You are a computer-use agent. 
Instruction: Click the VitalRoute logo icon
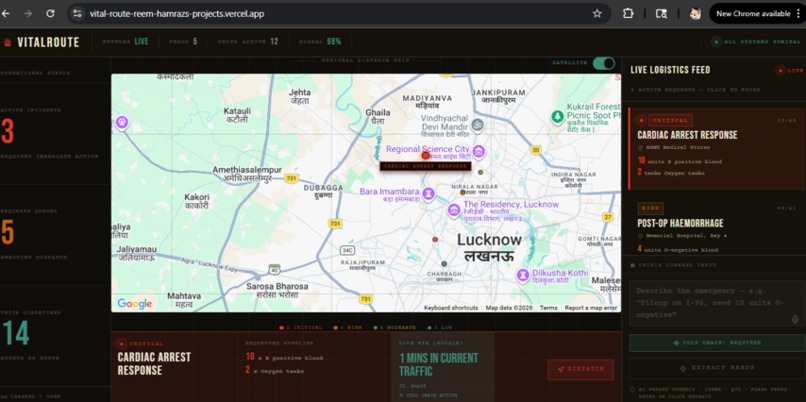pos(8,43)
